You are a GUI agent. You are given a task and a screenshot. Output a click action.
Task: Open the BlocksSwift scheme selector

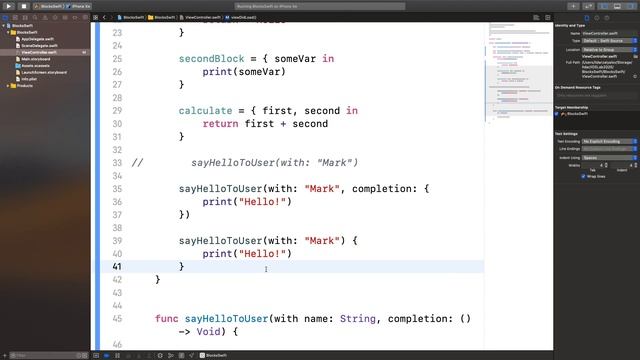tap(49, 6)
